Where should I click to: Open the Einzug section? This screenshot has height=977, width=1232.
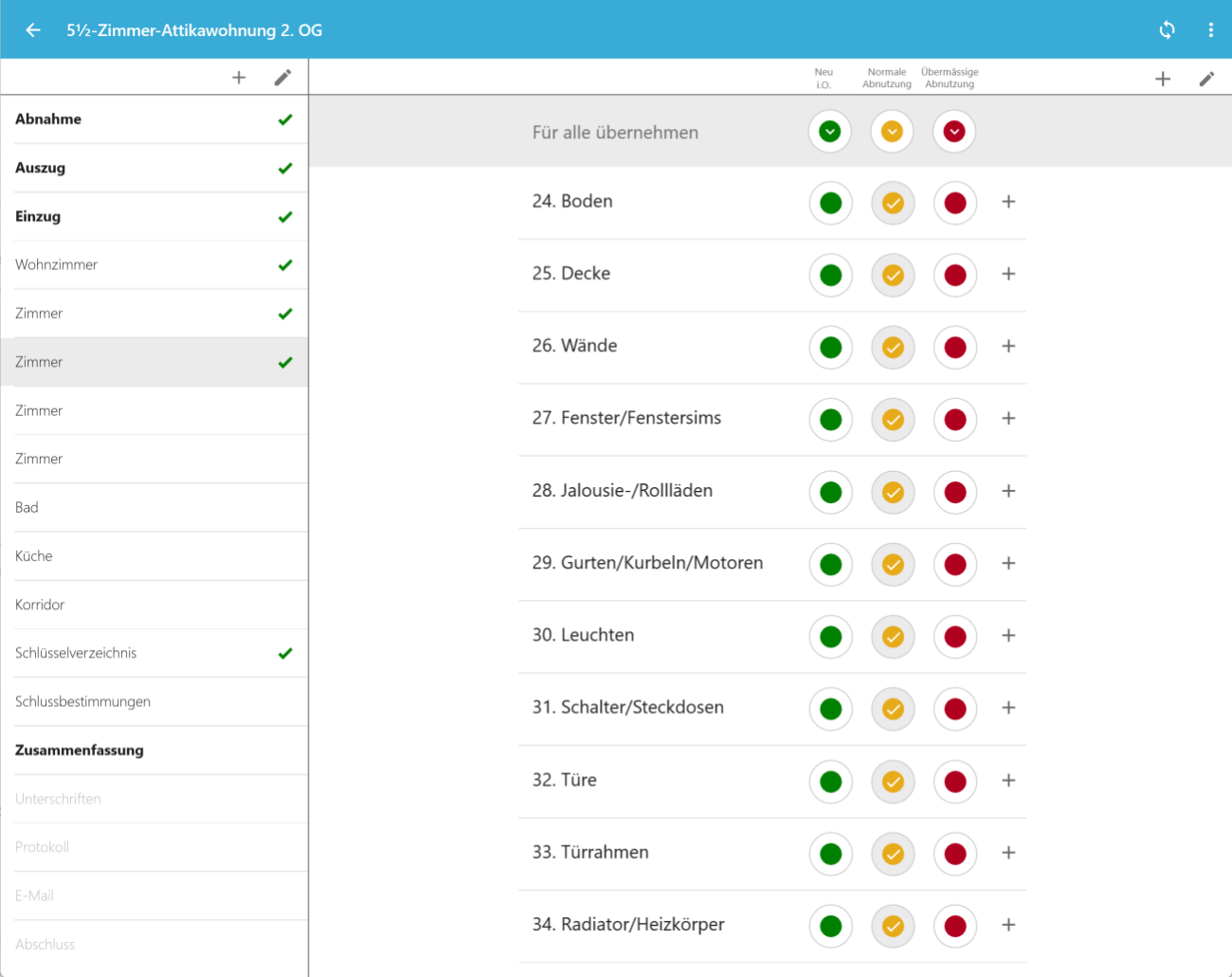(x=154, y=216)
